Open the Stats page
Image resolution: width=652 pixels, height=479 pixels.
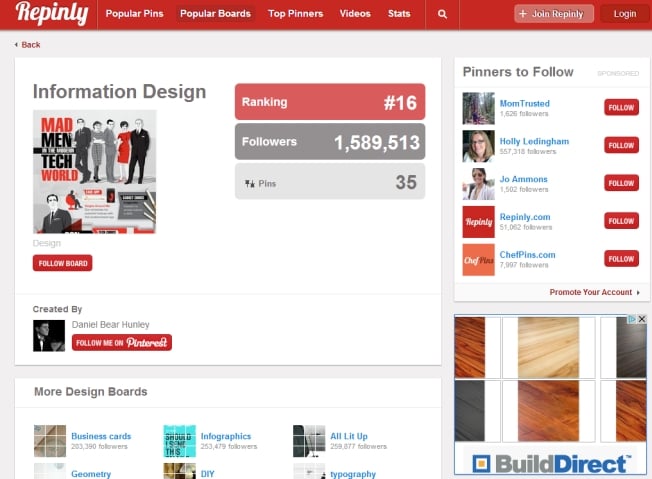tap(399, 14)
